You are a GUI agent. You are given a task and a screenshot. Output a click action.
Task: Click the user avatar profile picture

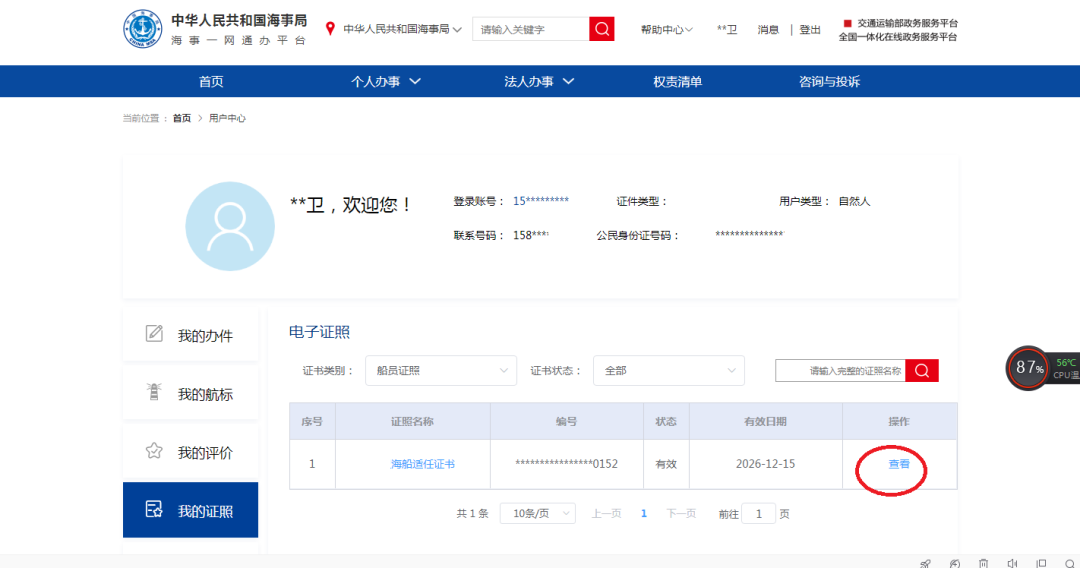pos(230,226)
